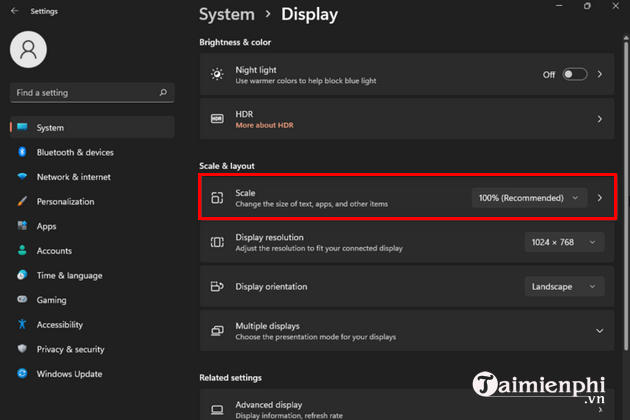This screenshot has width=630, height=420.
Task: Click the Accounts person icon
Action: (22, 250)
